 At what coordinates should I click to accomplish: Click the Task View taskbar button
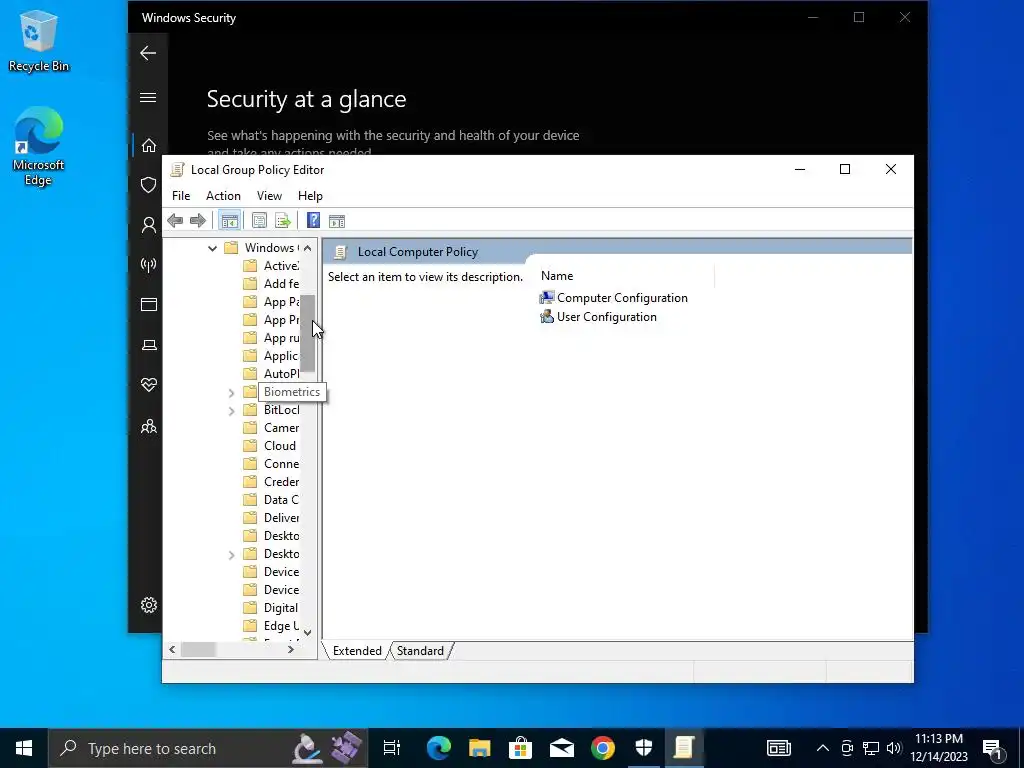[392, 748]
